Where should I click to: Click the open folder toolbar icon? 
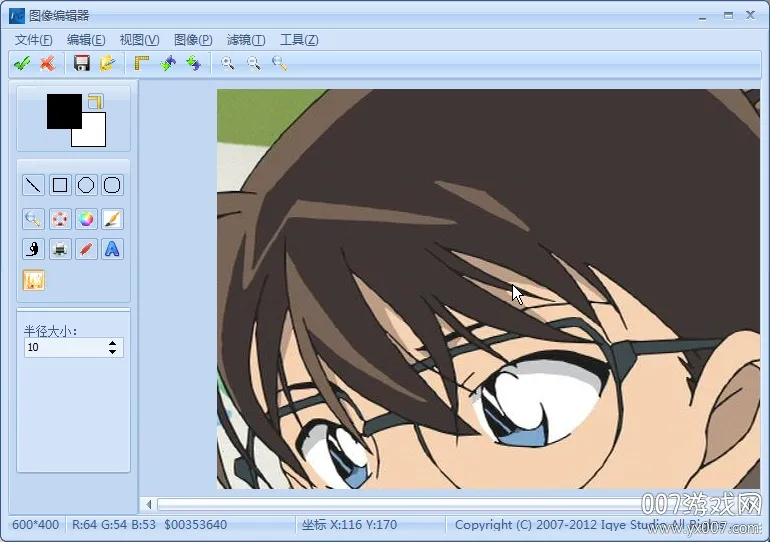(x=107, y=63)
